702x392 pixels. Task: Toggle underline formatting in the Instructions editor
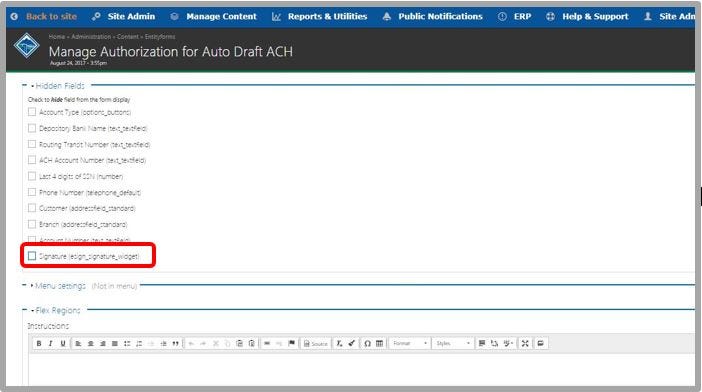[x=63, y=343]
